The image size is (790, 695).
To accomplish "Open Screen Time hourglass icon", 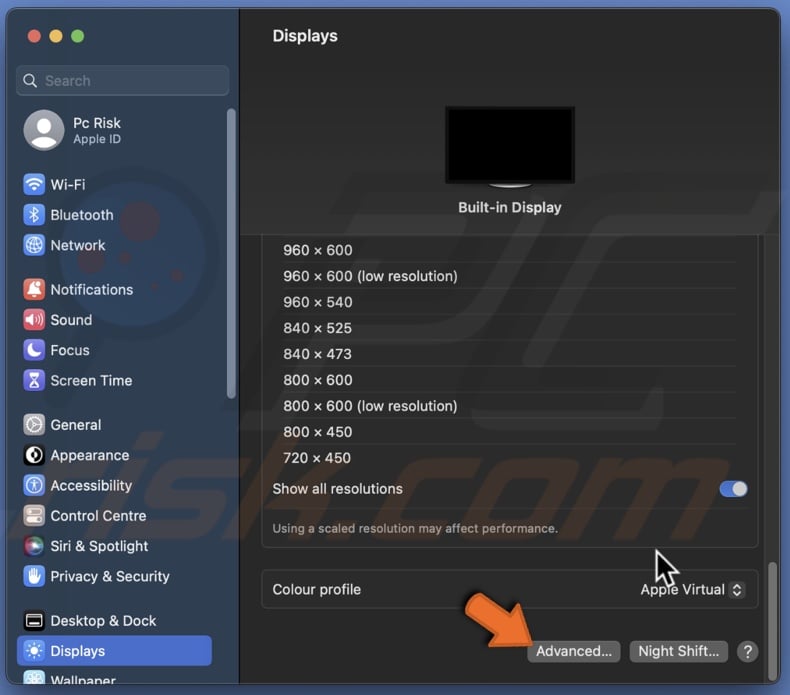I will (x=34, y=381).
